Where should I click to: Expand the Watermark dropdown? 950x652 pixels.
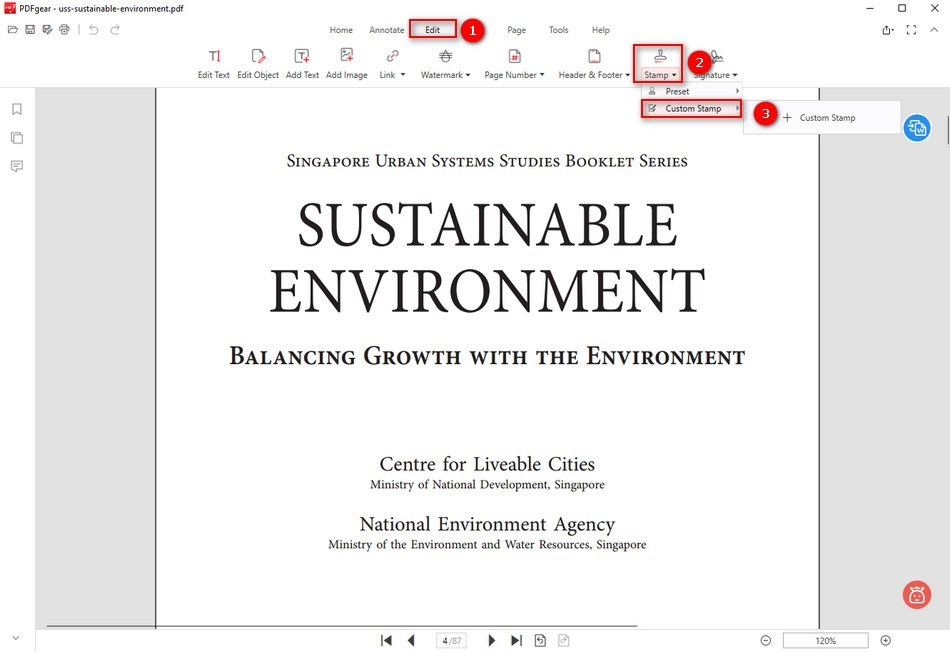pyautogui.click(x=445, y=62)
